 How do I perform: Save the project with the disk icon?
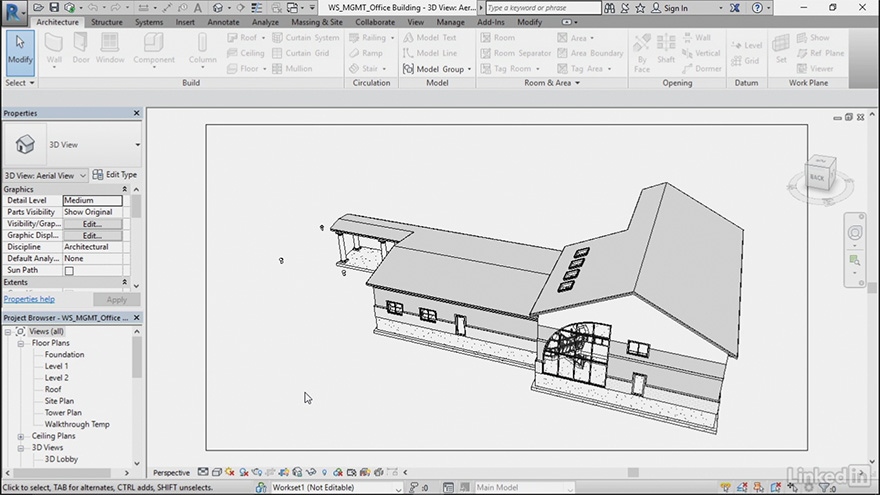(x=54, y=7)
